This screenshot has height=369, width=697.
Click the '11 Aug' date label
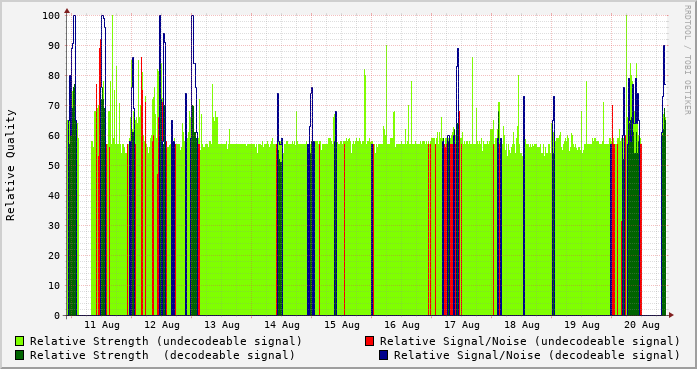[x=102, y=325]
